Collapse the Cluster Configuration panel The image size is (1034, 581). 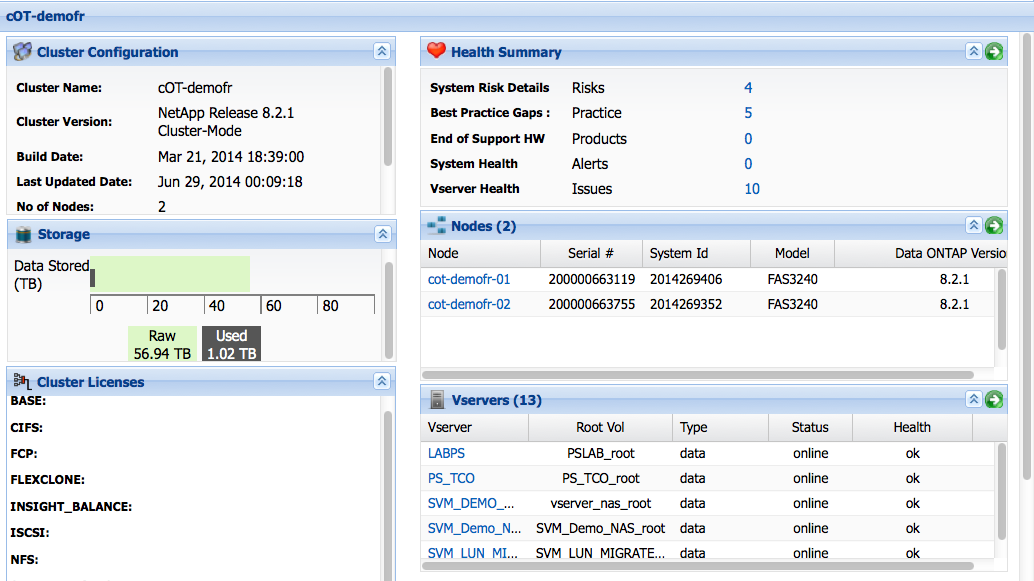[x=382, y=52]
